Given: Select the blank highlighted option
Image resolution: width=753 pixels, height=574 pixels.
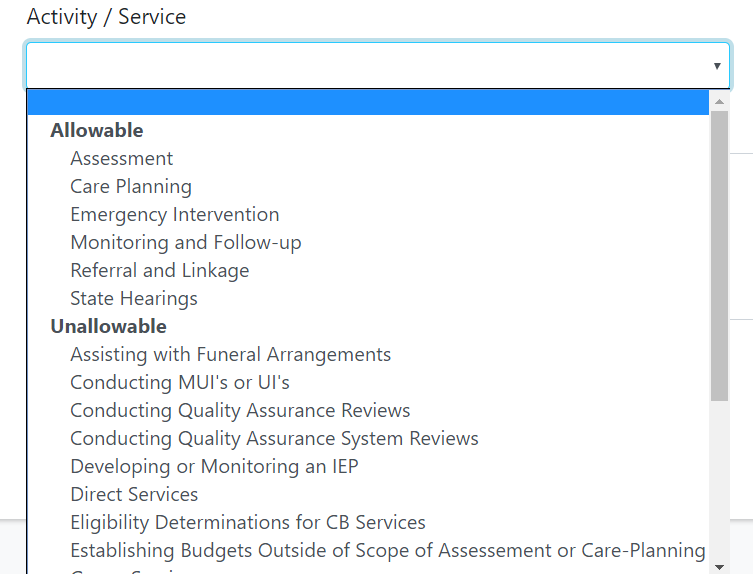Looking at the screenshot, I should click(367, 102).
